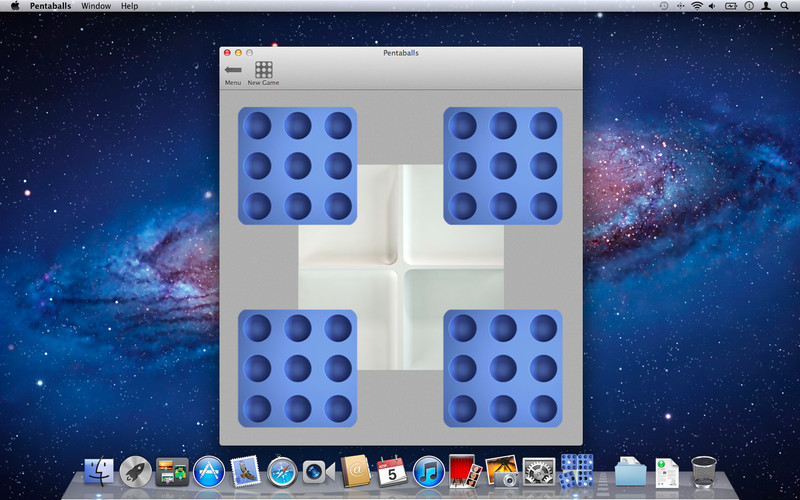Place a ball in top-right board's center hole
800x500 pixels.
pyautogui.click(x=503, y=166)
